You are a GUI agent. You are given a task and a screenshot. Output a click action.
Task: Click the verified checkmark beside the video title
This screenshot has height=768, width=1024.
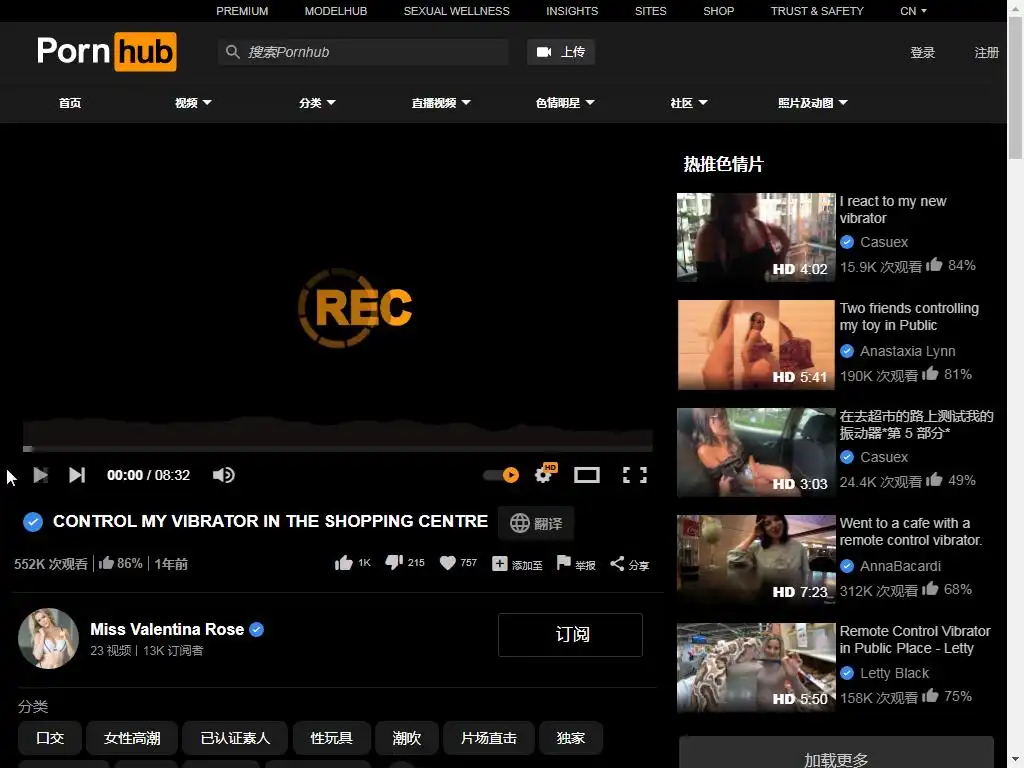click(x=33, y=521)
